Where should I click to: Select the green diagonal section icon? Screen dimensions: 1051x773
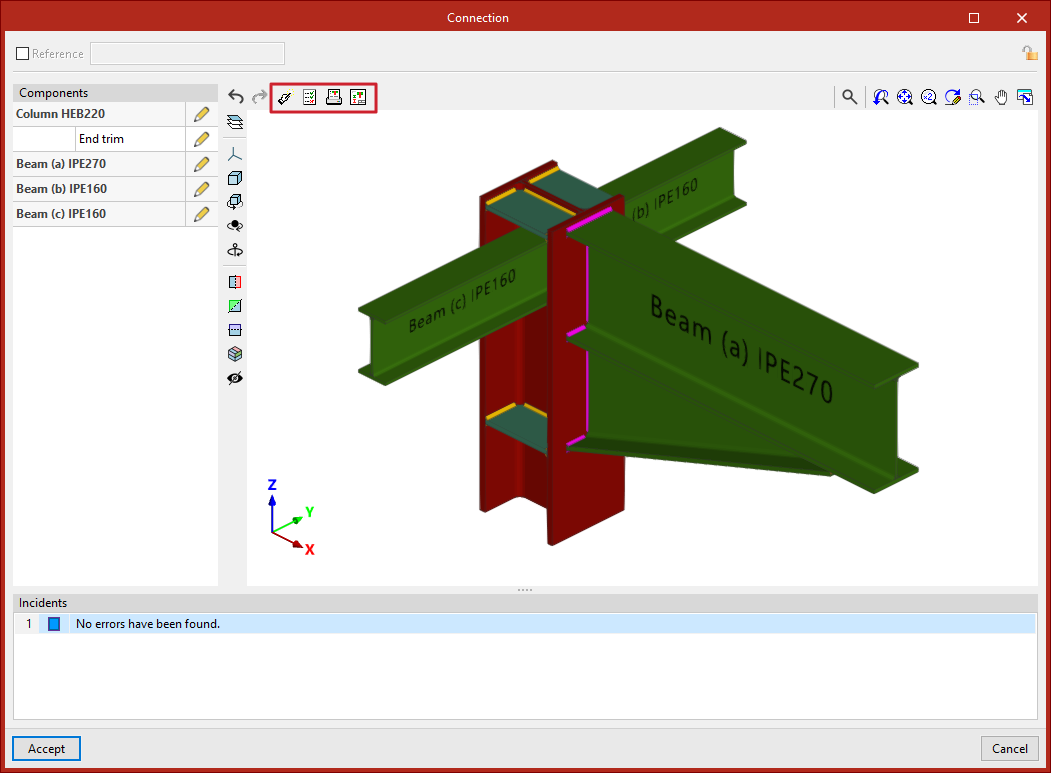[235, 306]
